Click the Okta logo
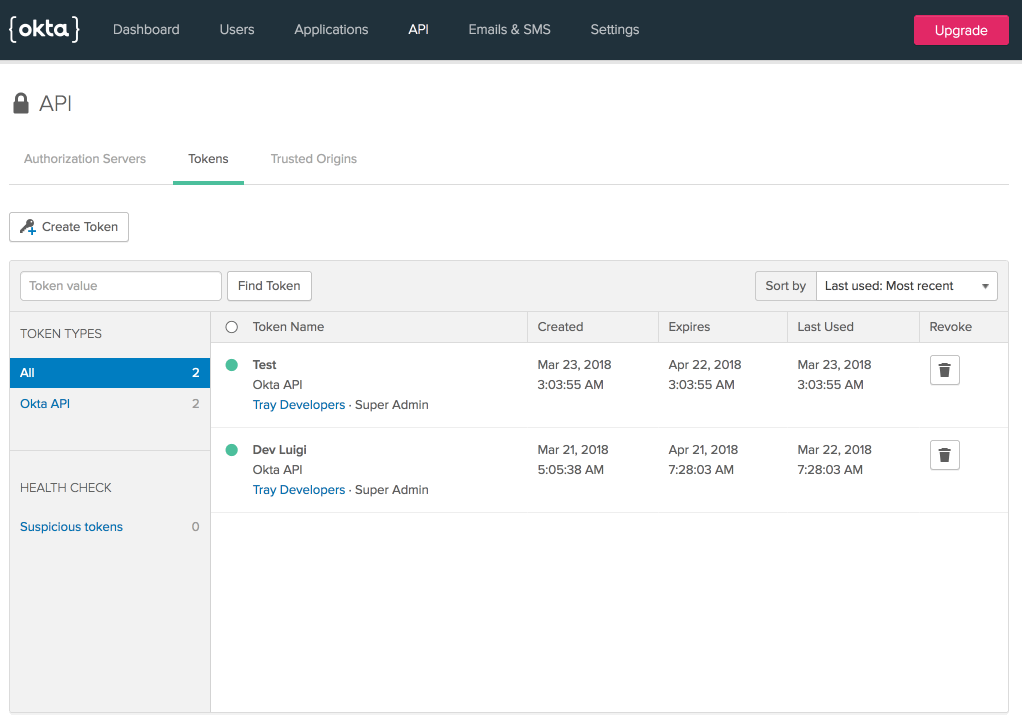Image resolution: width=1022 pixels, height=727 pixels. click(44, 29)
